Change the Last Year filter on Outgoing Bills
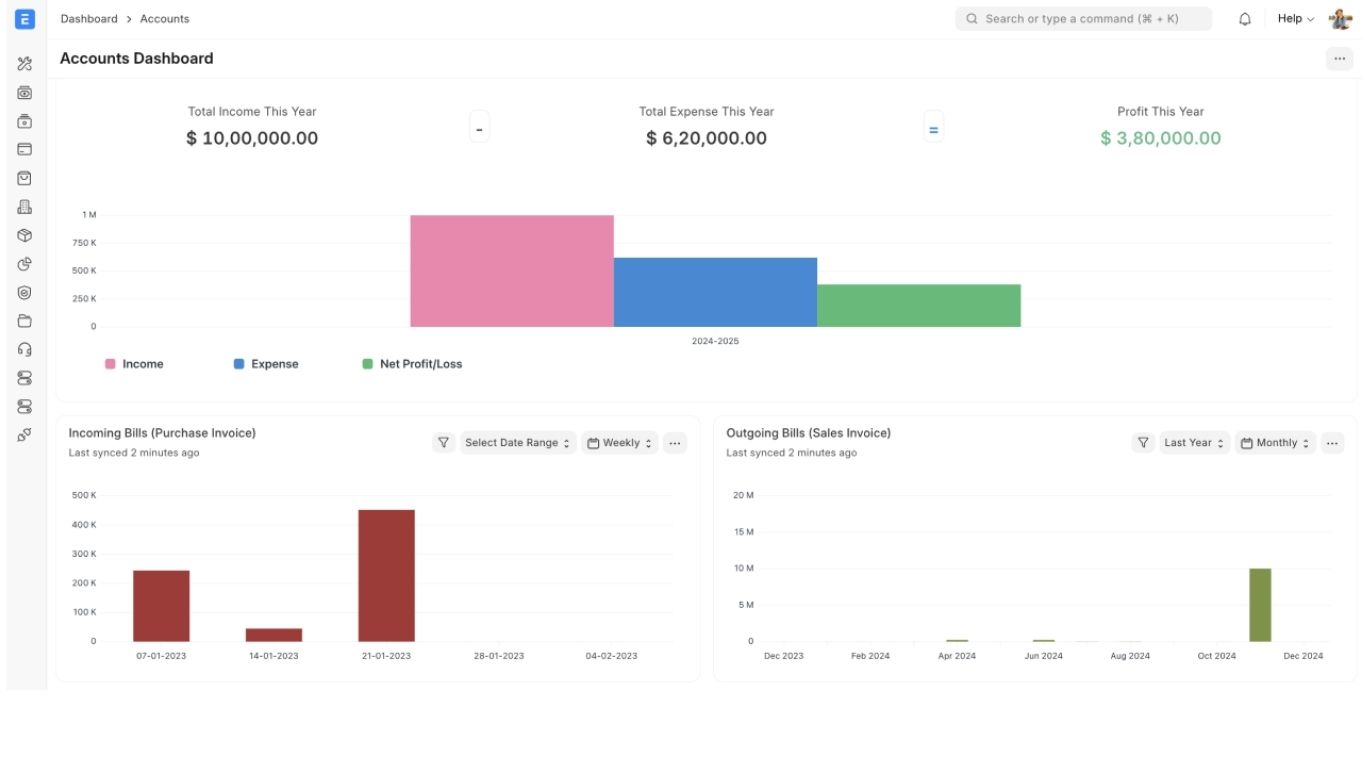 pyautogui.click(x=1193, y=442)
